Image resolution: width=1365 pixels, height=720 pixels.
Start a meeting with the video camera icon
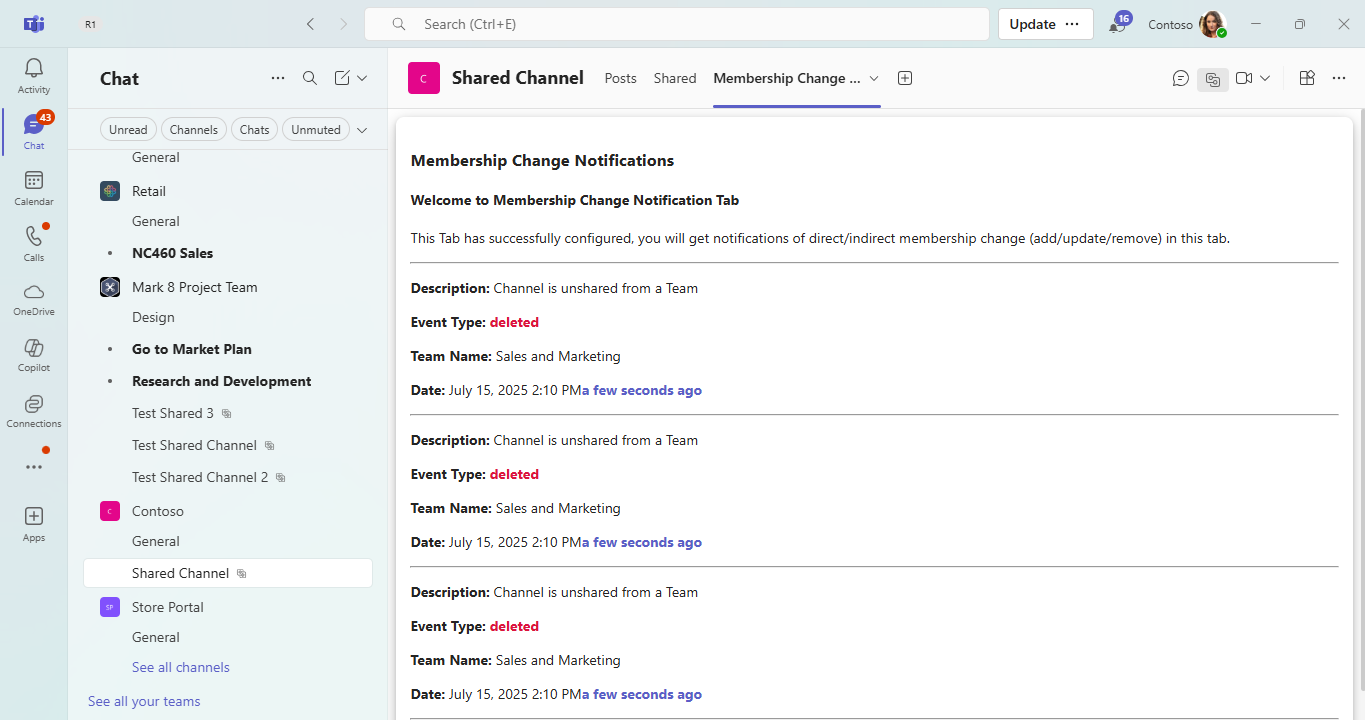coord(1244,78)
